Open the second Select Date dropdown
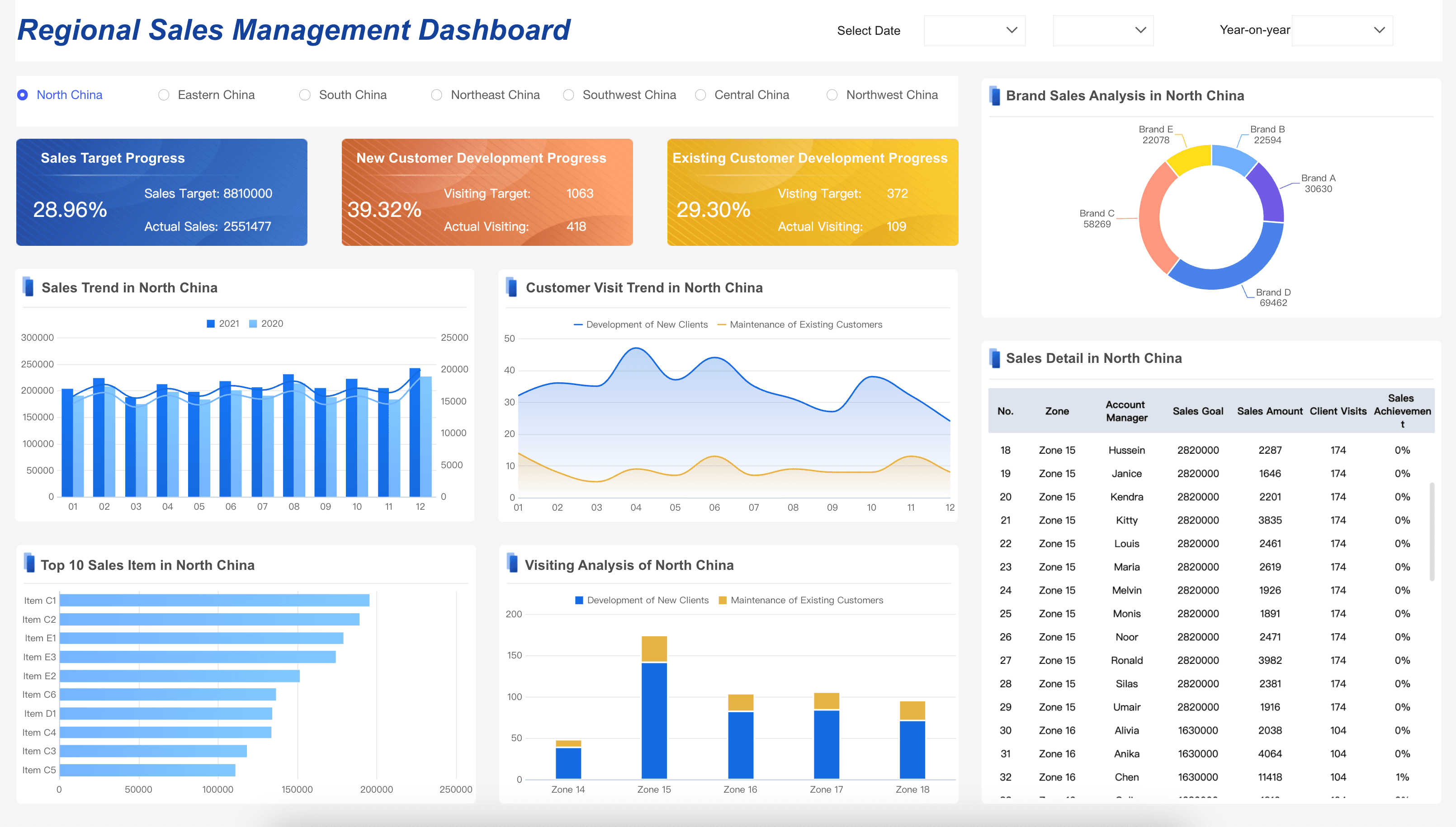This screenshot has width=1456, height=827. pos(1103,31)
